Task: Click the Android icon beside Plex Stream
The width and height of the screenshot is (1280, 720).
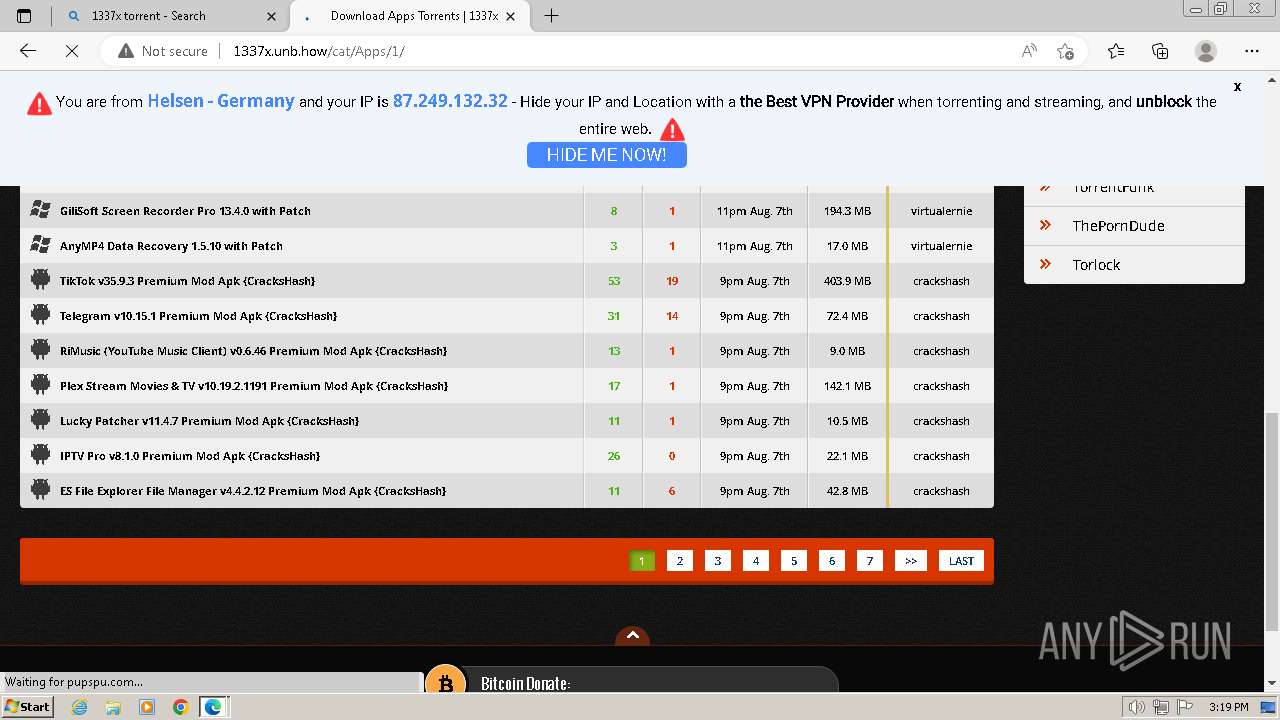Action: point(41,385)
